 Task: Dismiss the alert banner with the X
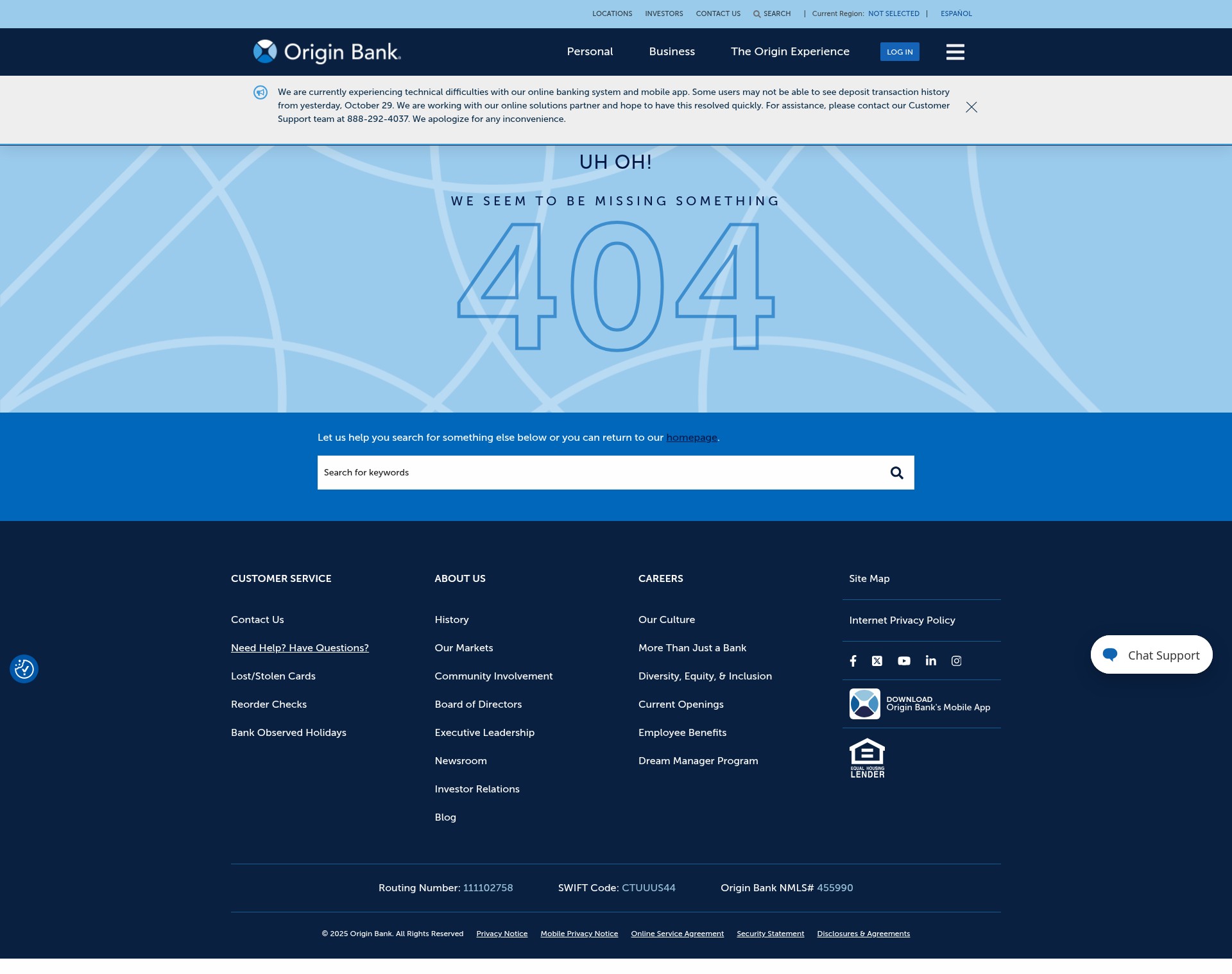[971, 107]
